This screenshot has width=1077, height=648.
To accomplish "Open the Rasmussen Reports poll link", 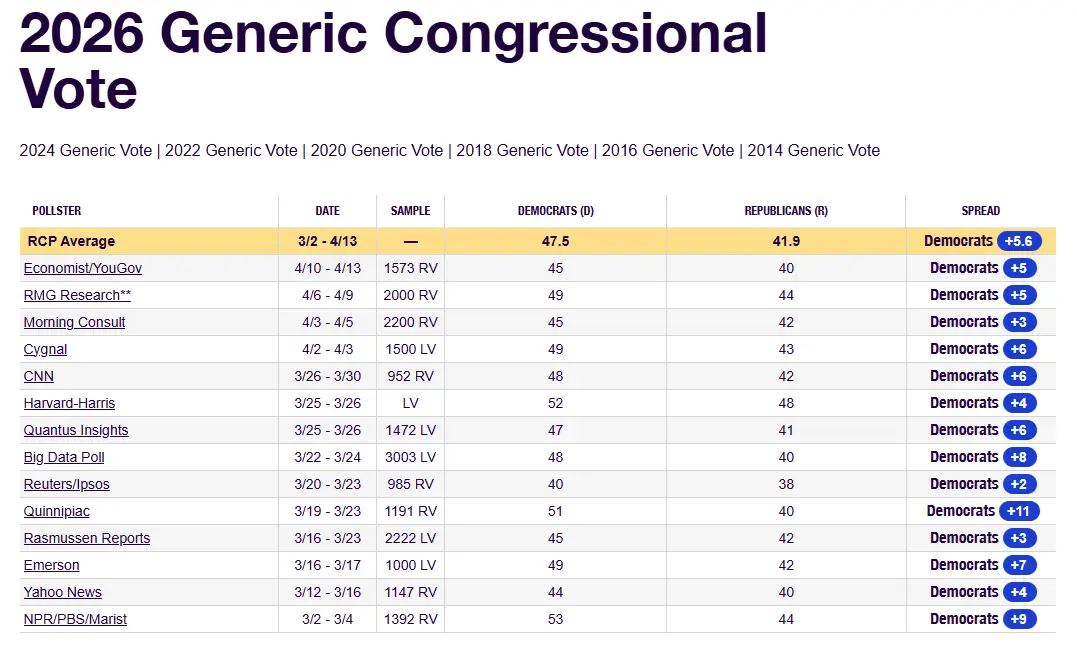I will click(87, 538).
